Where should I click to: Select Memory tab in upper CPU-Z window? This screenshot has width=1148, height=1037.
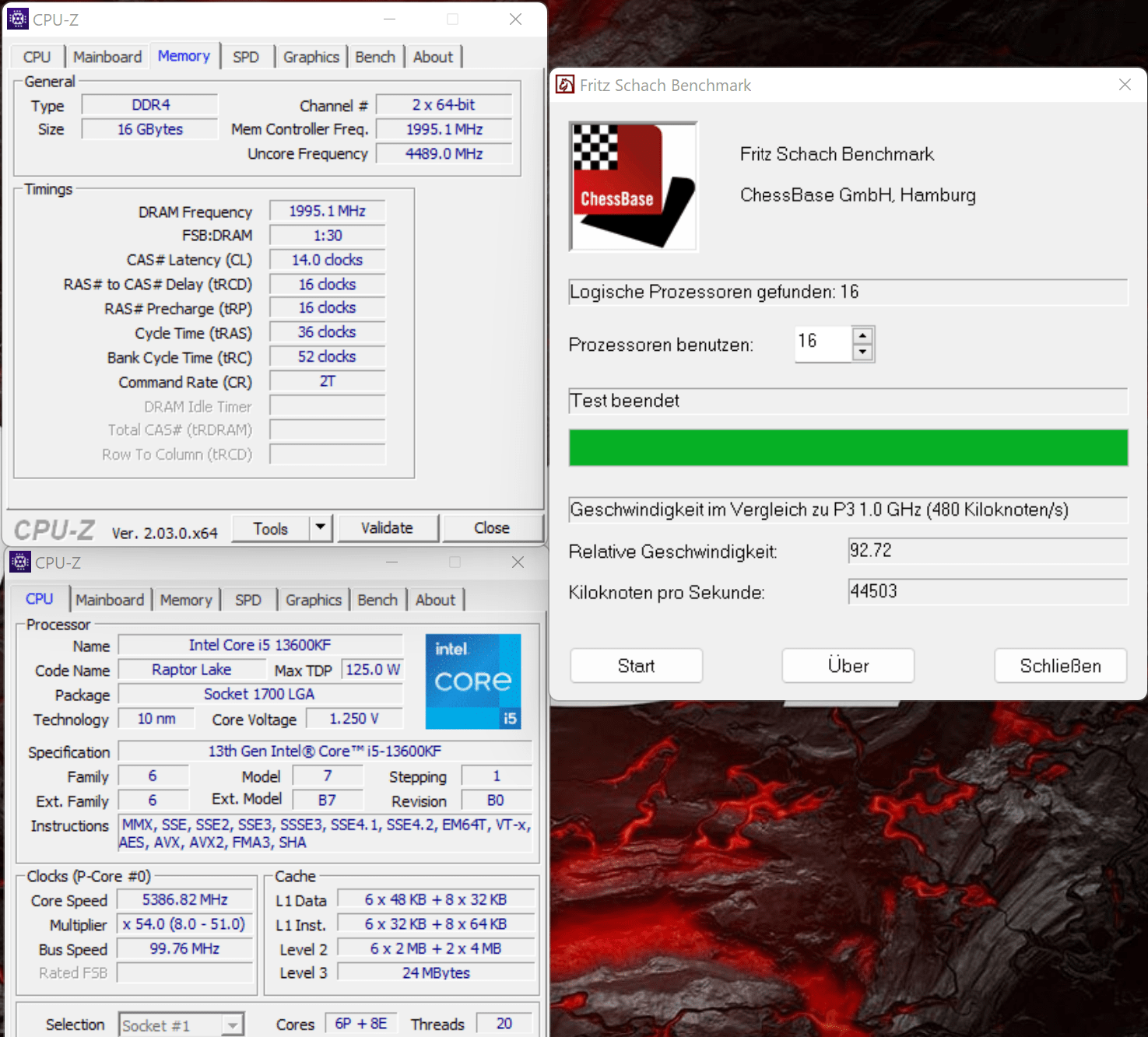pyautogui.click(x=184, y=56)
